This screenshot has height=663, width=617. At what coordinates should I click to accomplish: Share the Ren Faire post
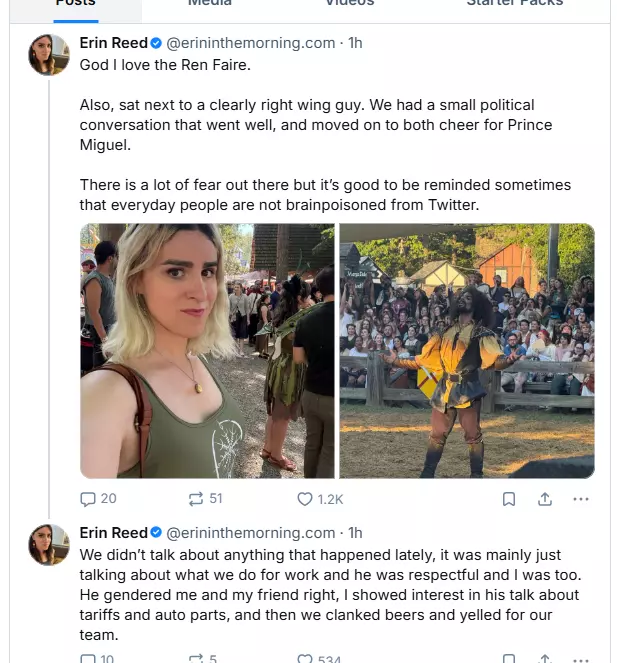pos(545,499)
